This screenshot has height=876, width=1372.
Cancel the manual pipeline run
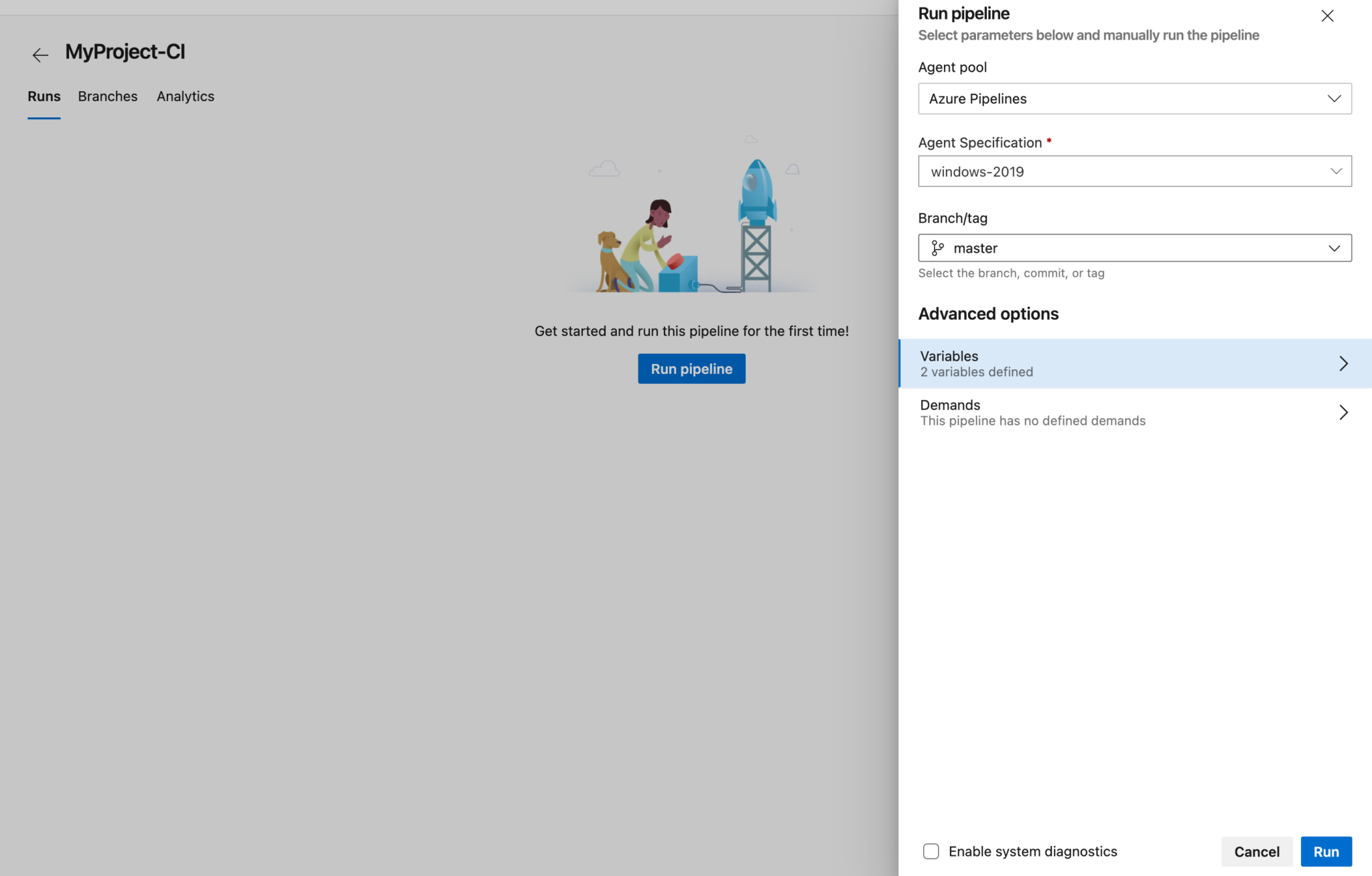1256,851
